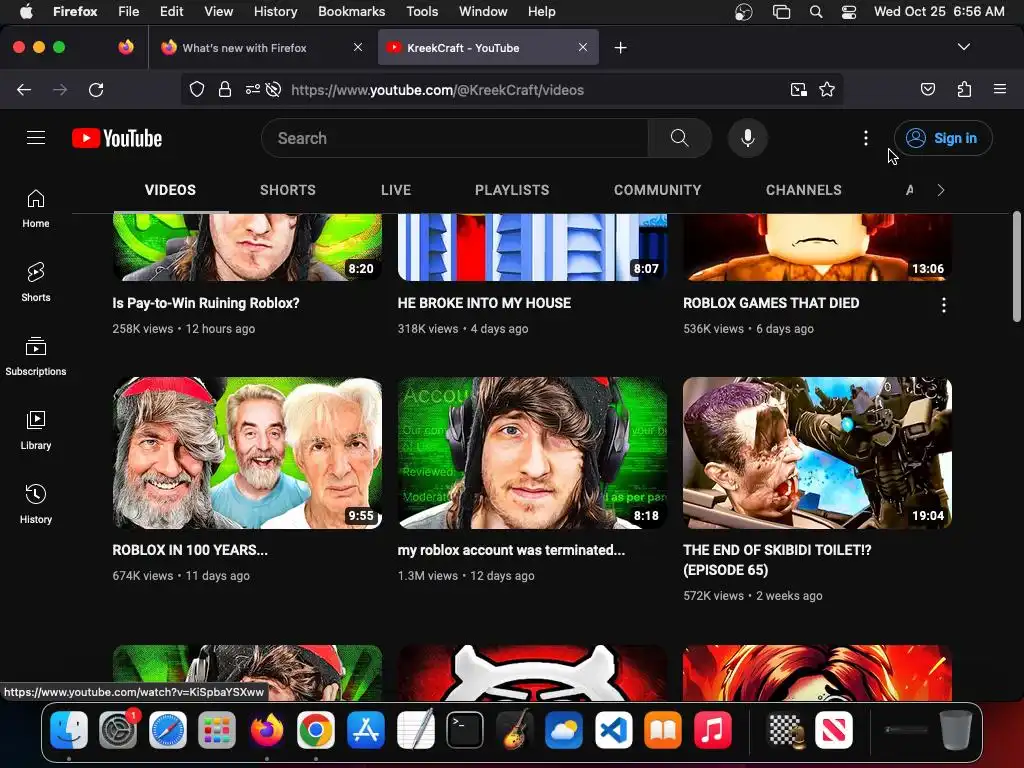Click the YouTube search input field

[x=455, y=138]
